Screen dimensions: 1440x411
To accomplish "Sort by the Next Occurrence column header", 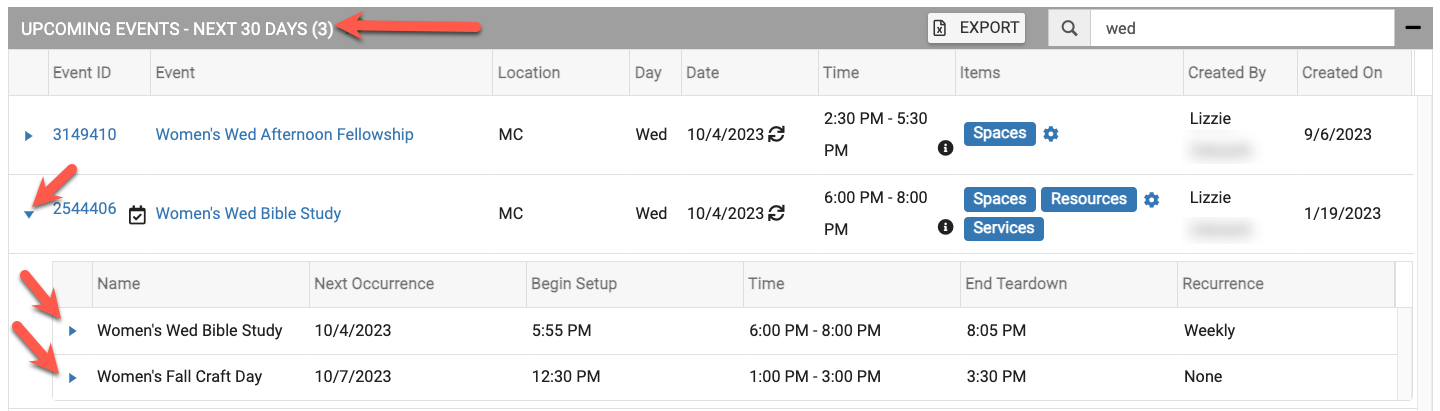I will [x=374, y=283].
